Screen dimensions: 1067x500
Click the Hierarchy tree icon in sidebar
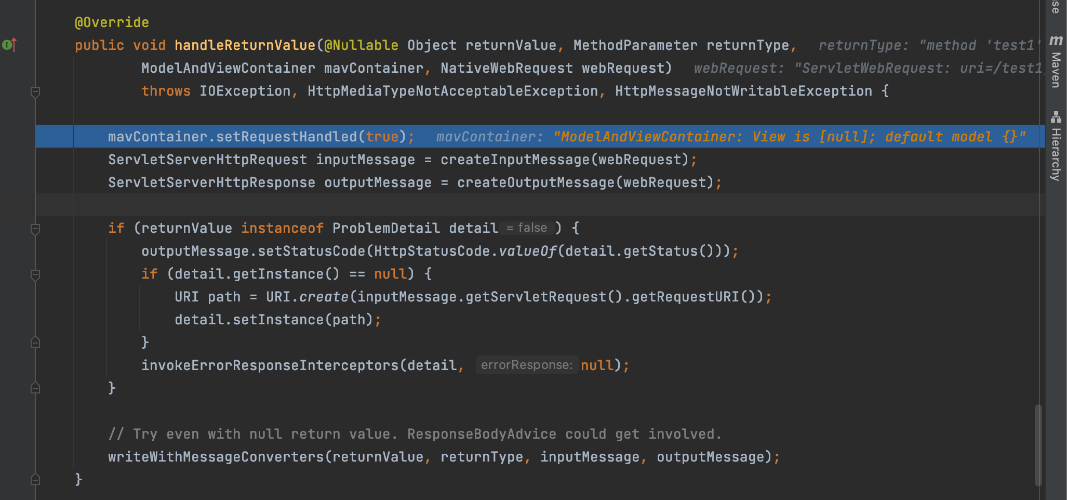tap(1056, 116)
